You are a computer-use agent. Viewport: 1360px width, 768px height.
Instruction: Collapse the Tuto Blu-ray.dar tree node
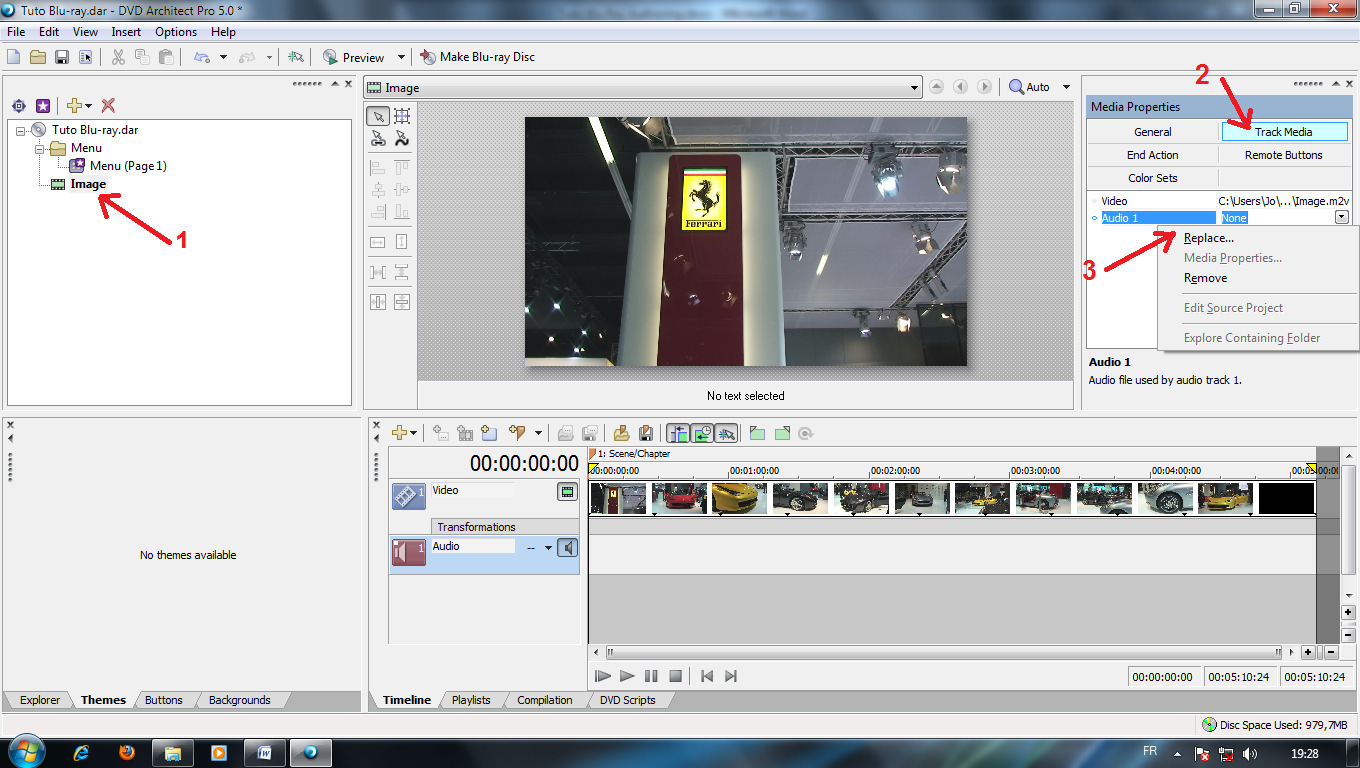[20, 130]
